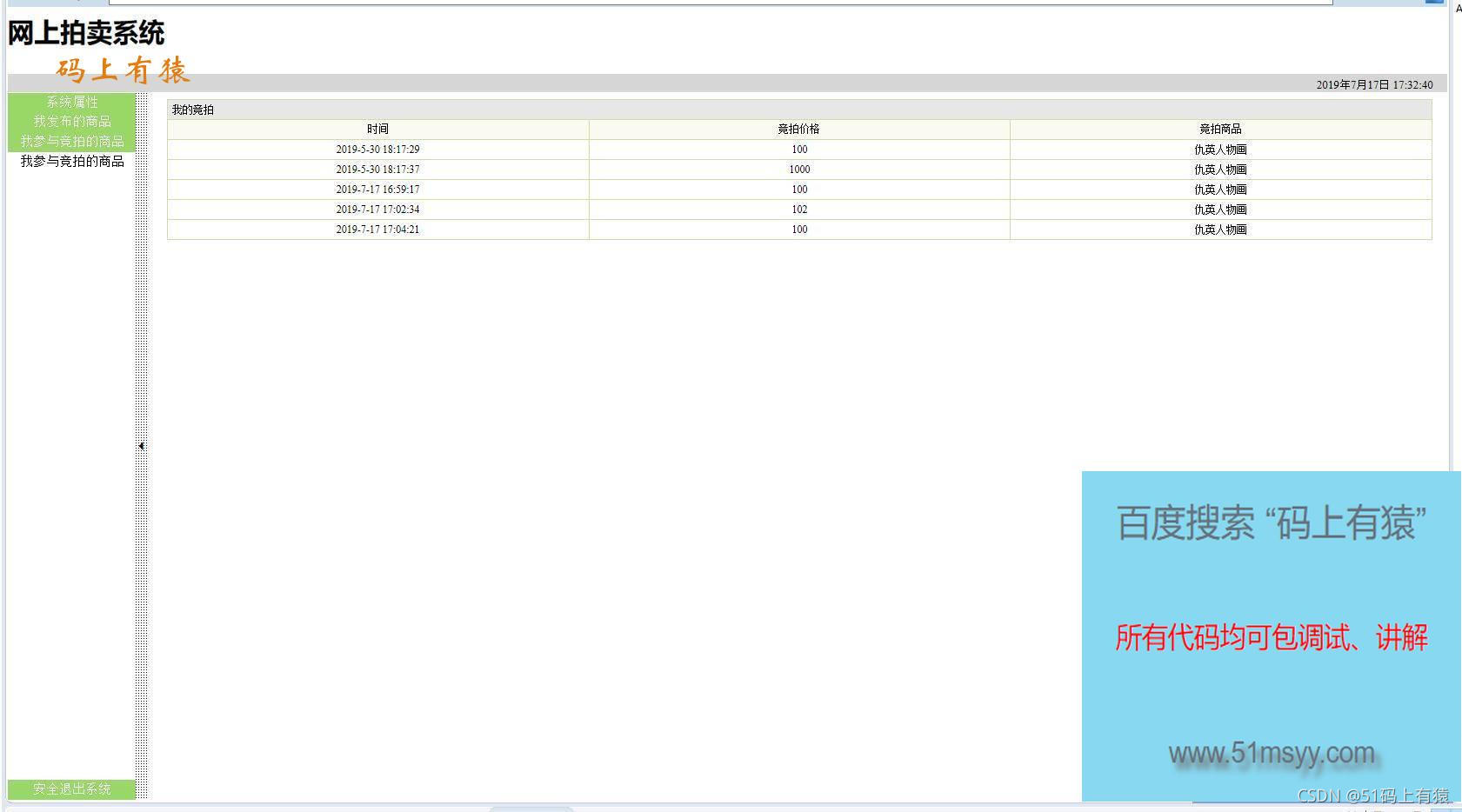The image size is (1462, 812).
Task: Click 仇英人物画 in the 17:04:21 row
Action: click(1220, 230)
